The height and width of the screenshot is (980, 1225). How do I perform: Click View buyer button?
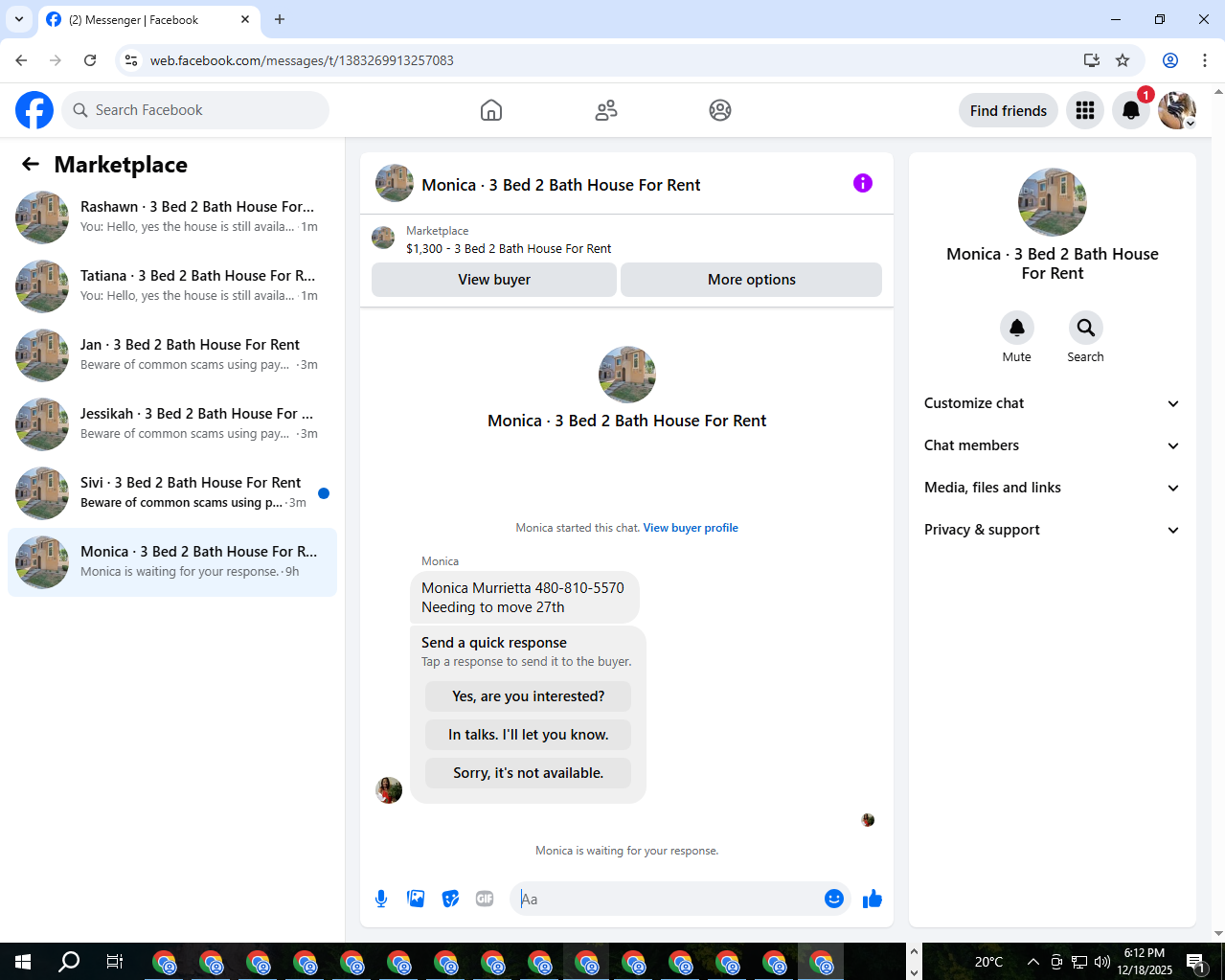tap(494, 280)
